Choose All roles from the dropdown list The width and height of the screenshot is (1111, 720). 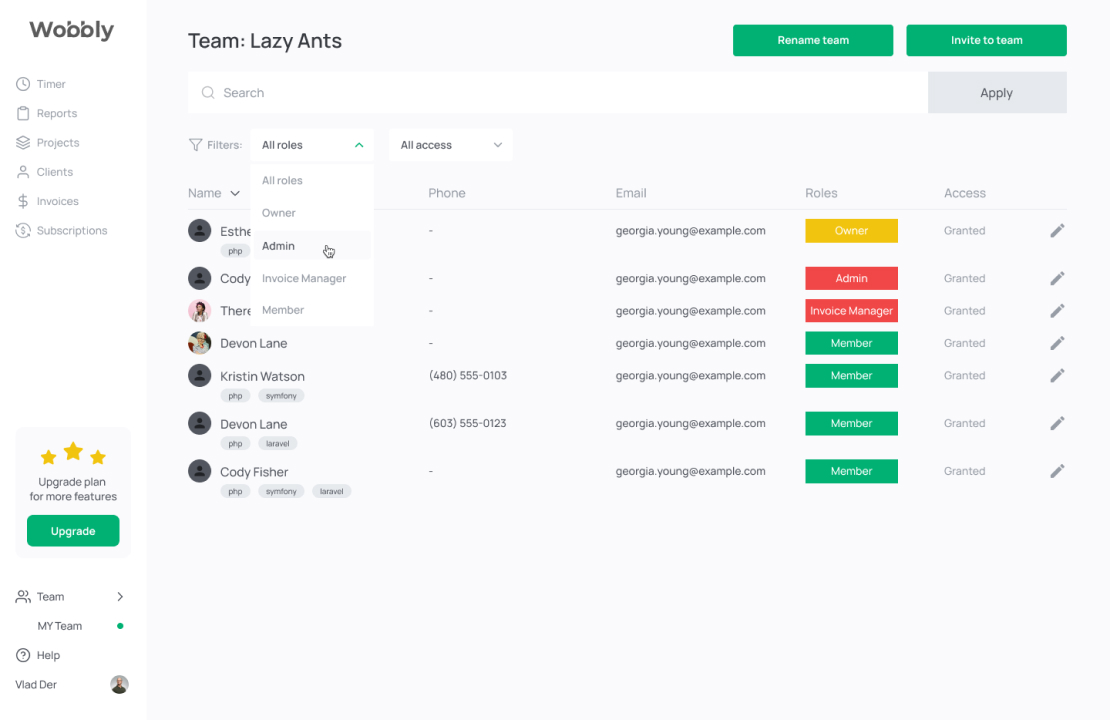312,181
